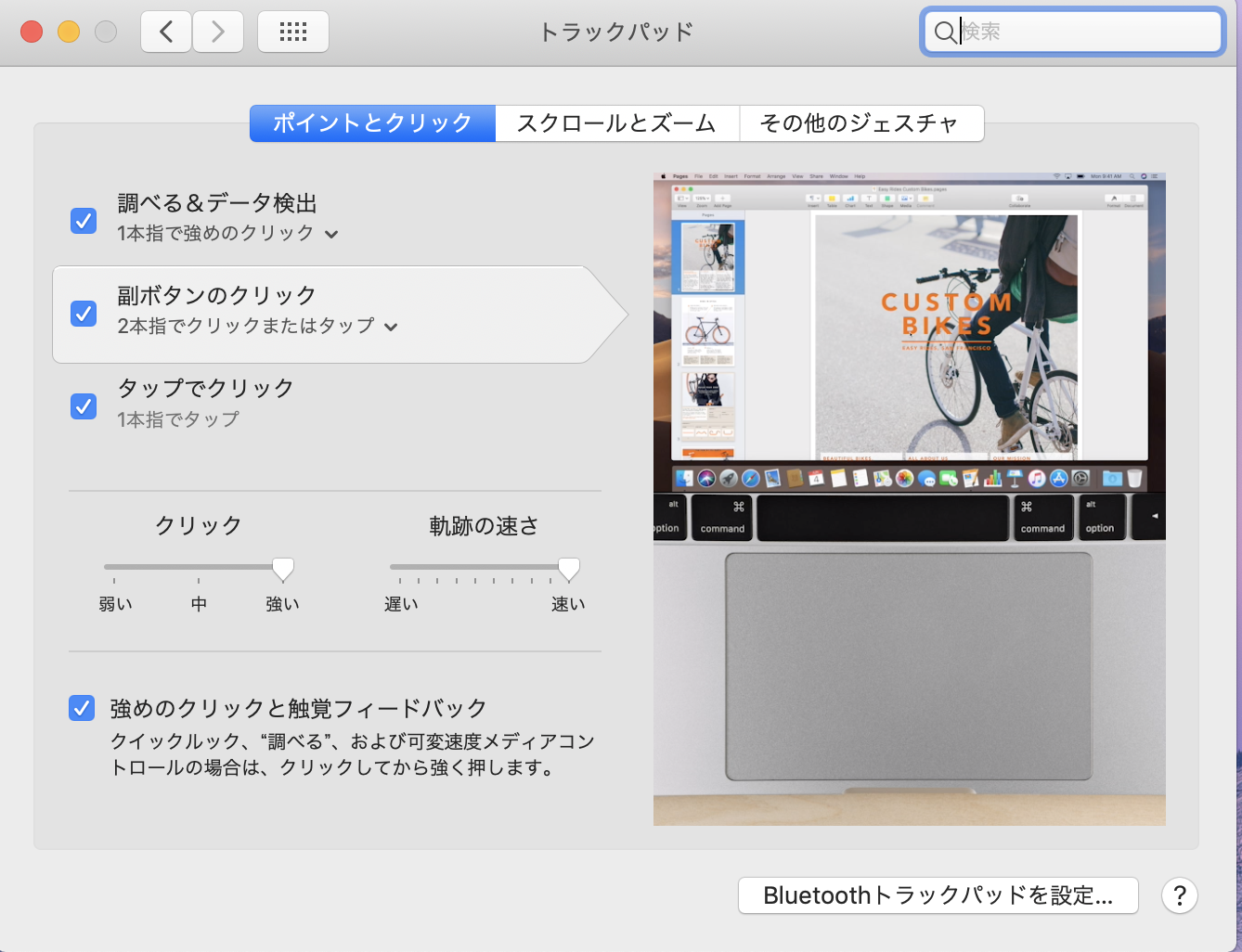Click the Maps icon in the preview Dock
The height and width of the screenshot is (952, 1242).
click(880, 479)
